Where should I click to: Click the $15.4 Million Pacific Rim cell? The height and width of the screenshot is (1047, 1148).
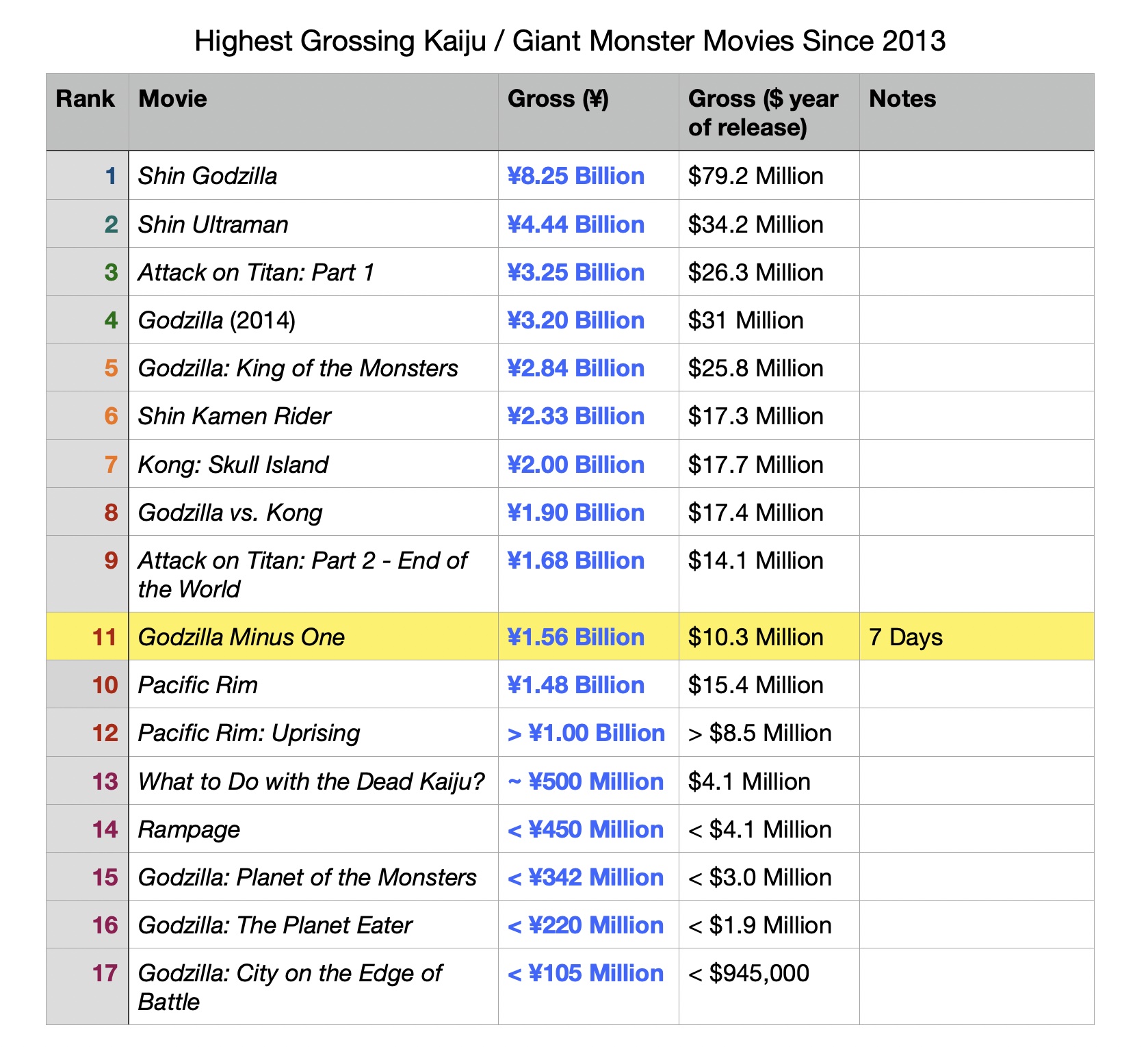click(x=756, y=685)
